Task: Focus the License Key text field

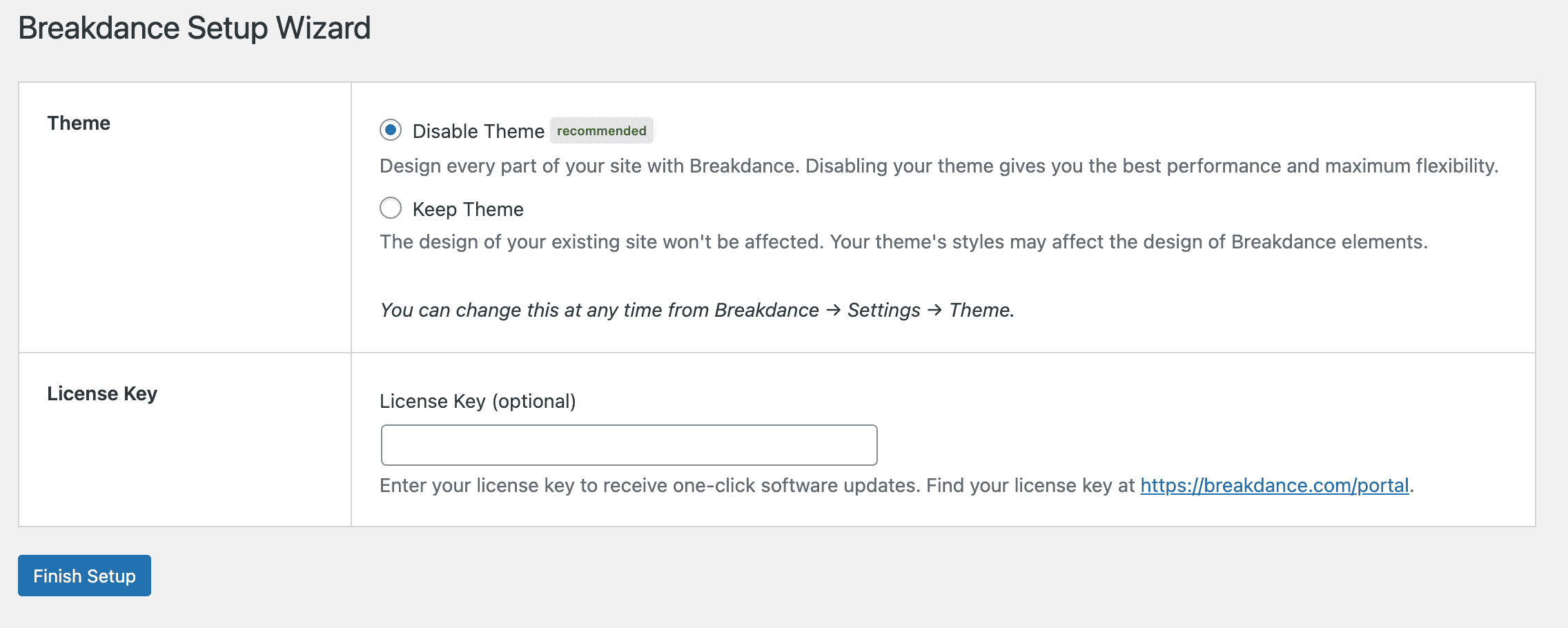Action: coord(629,445)
